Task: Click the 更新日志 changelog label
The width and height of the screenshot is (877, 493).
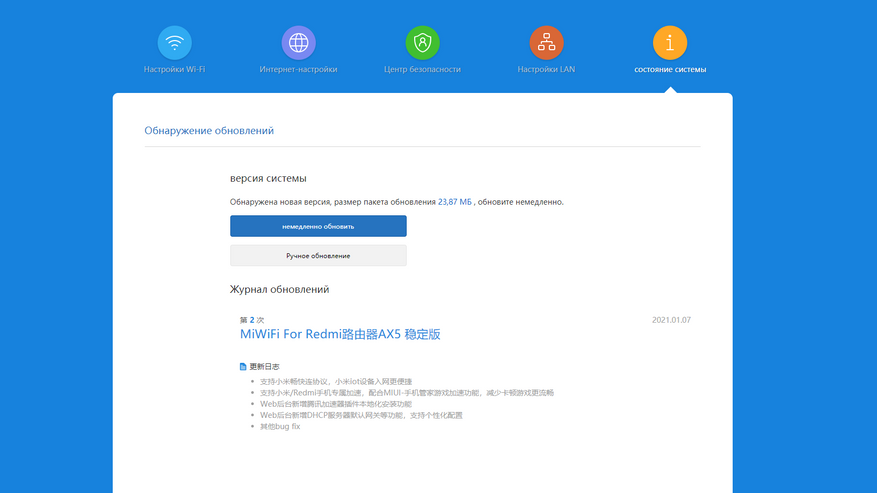Action: [x=265, y=367]
